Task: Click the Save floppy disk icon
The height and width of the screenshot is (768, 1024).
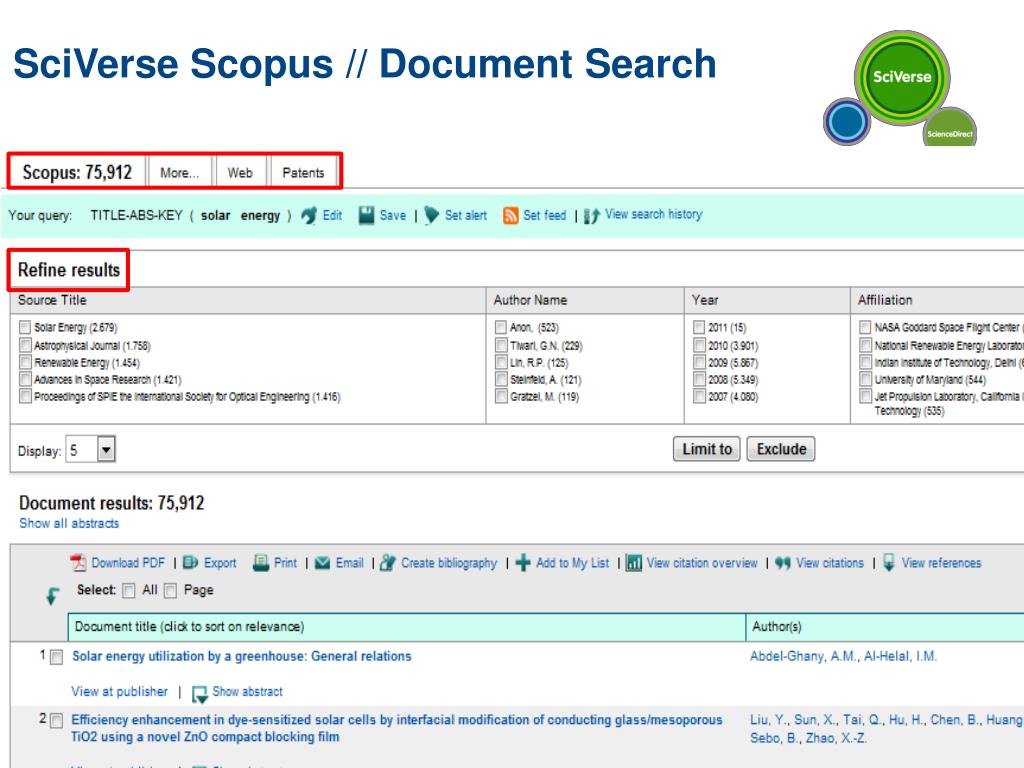Action: 366,216
